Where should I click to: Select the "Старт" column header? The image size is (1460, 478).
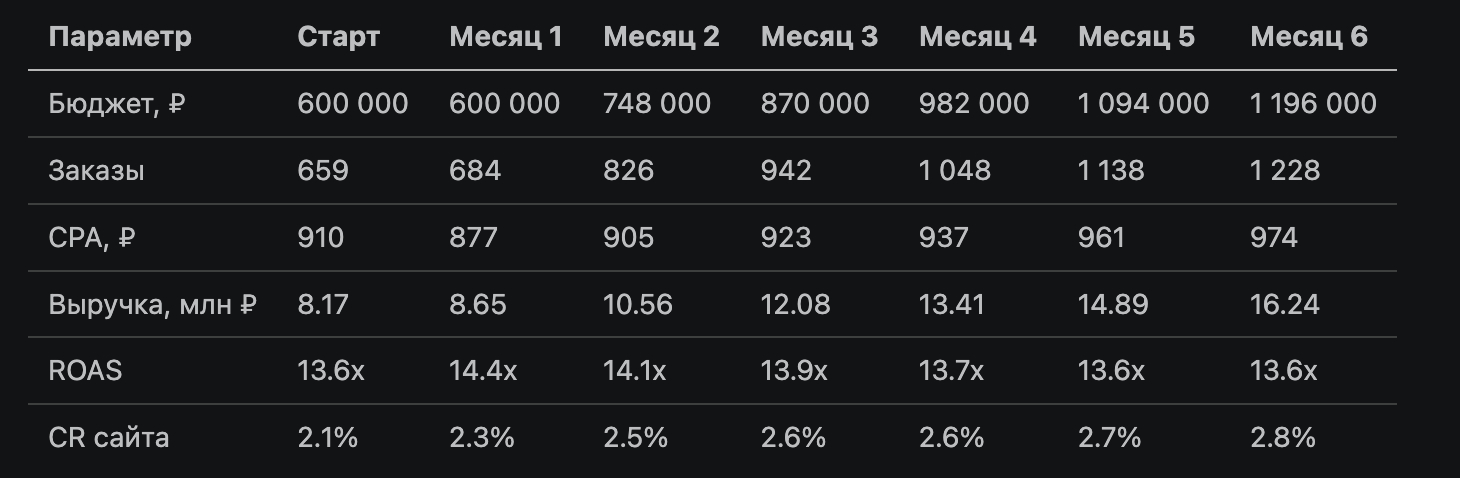[x=338, y=37]
